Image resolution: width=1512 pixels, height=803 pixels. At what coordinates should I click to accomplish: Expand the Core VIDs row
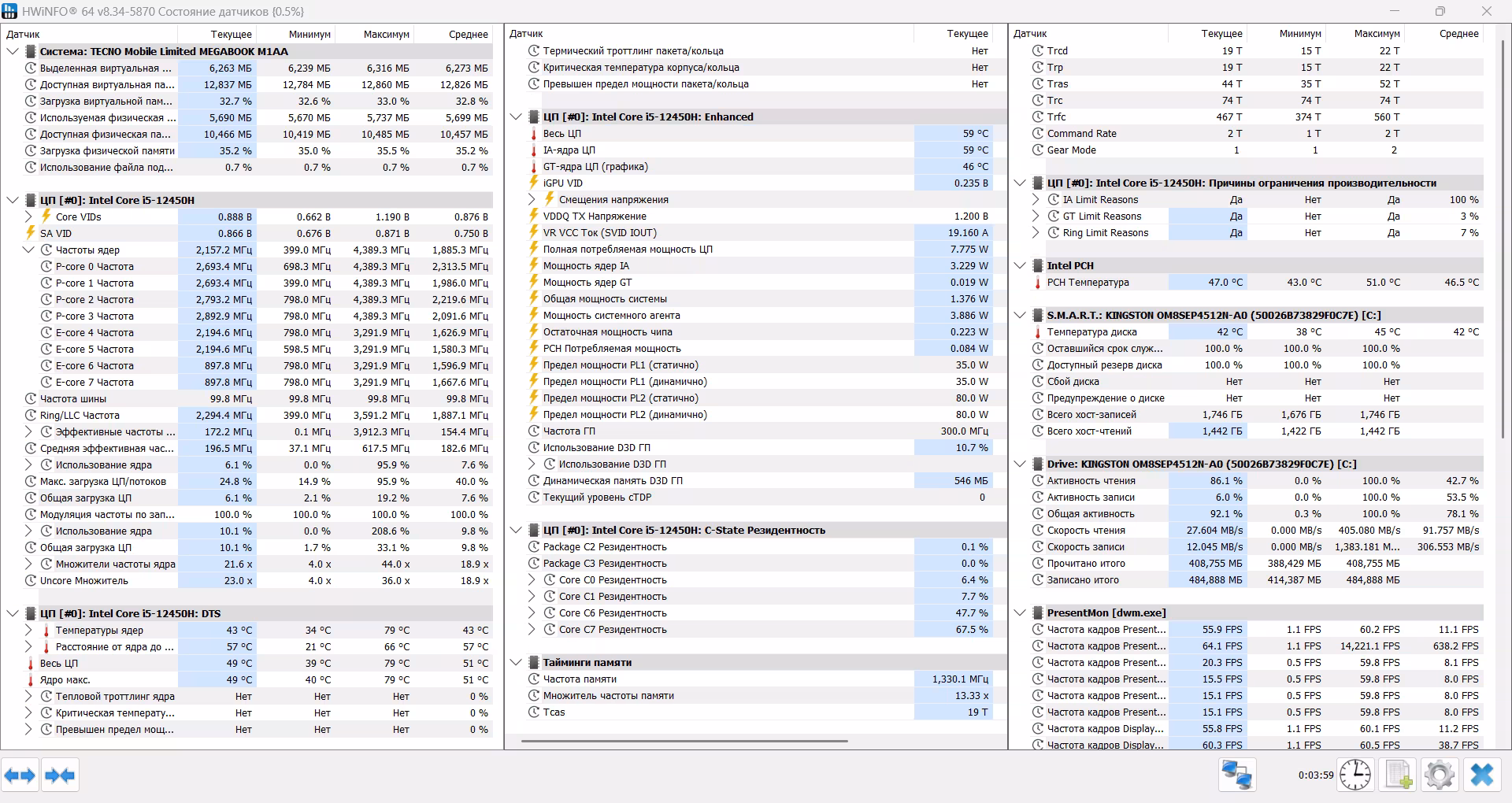click(28, 216)
